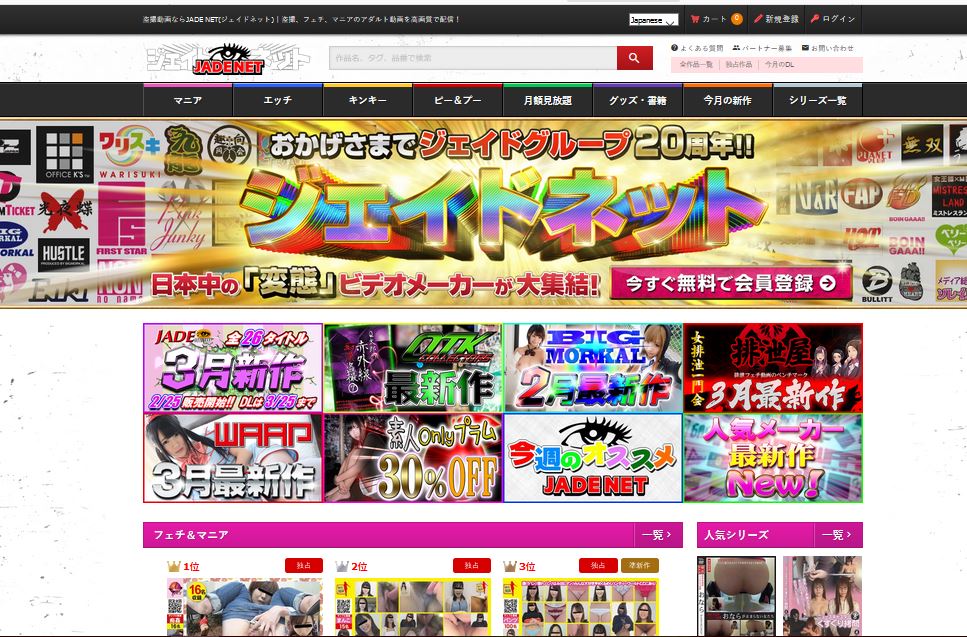Viewport: 967px width, 637px height.
Task: Click the 全作品一覧 link
Action: tap(696, 64)
